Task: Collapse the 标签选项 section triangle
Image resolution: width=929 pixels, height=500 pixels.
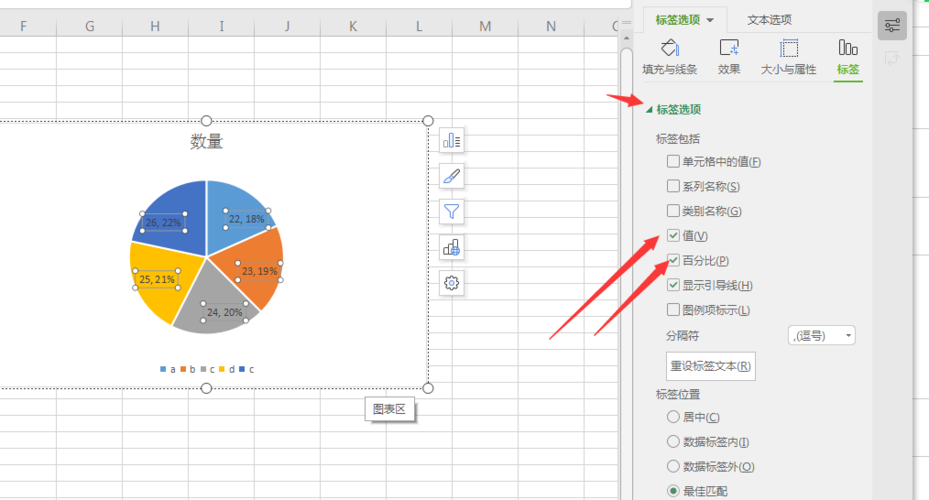Action: 649,110
